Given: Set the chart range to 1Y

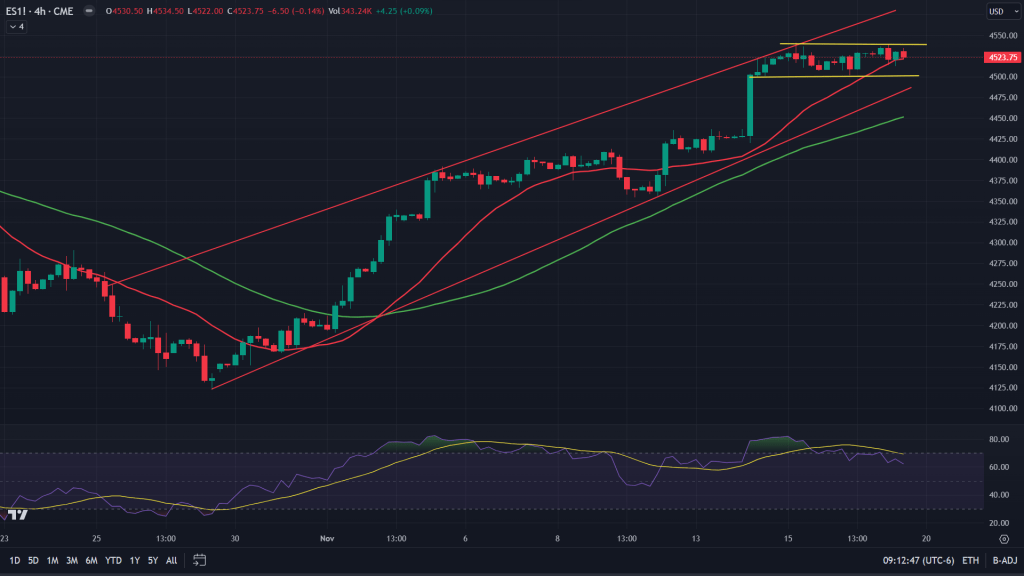Looking at the screenshot, I should (x=135, y=560).
